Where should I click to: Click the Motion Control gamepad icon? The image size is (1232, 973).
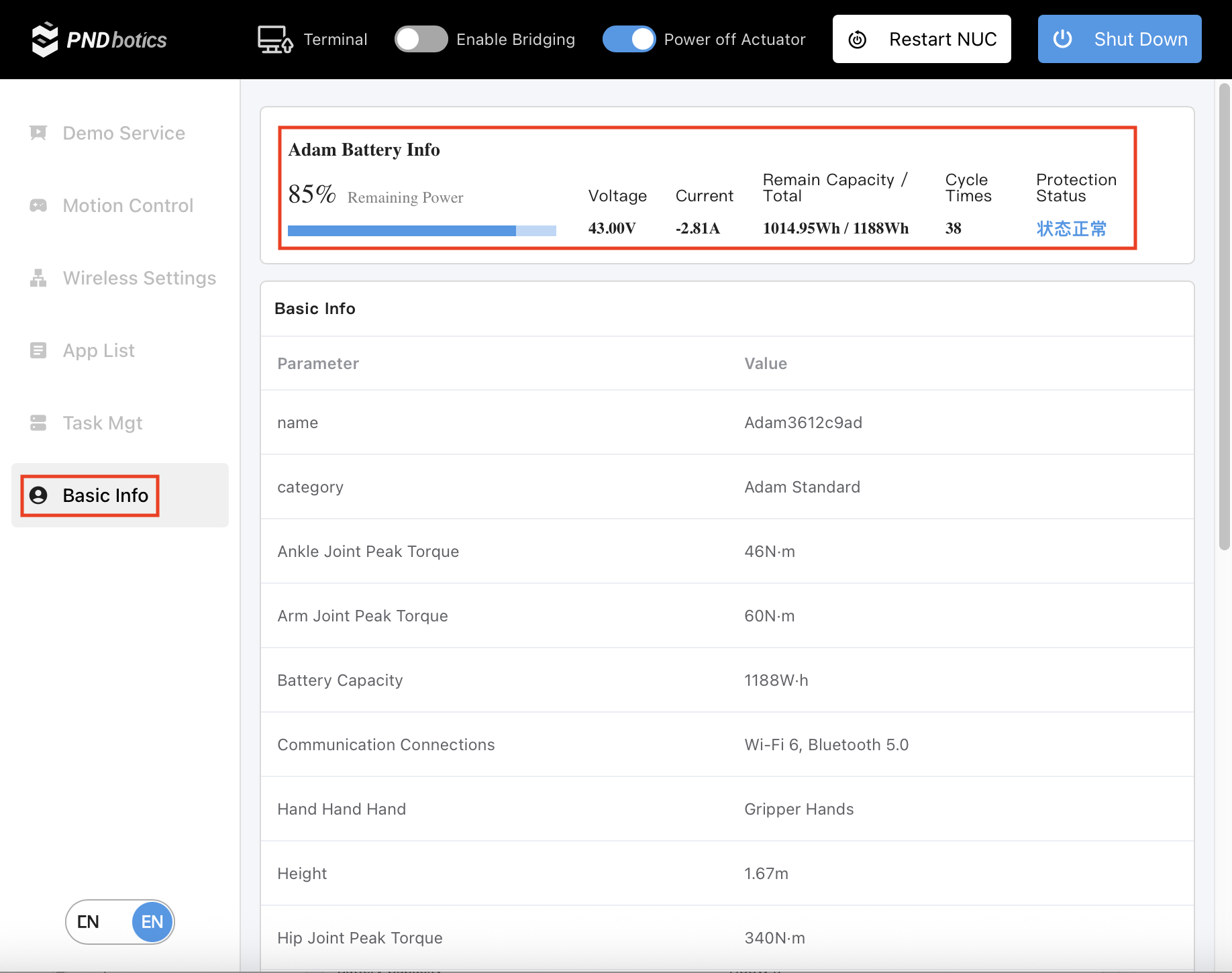[x=38, y=205]
